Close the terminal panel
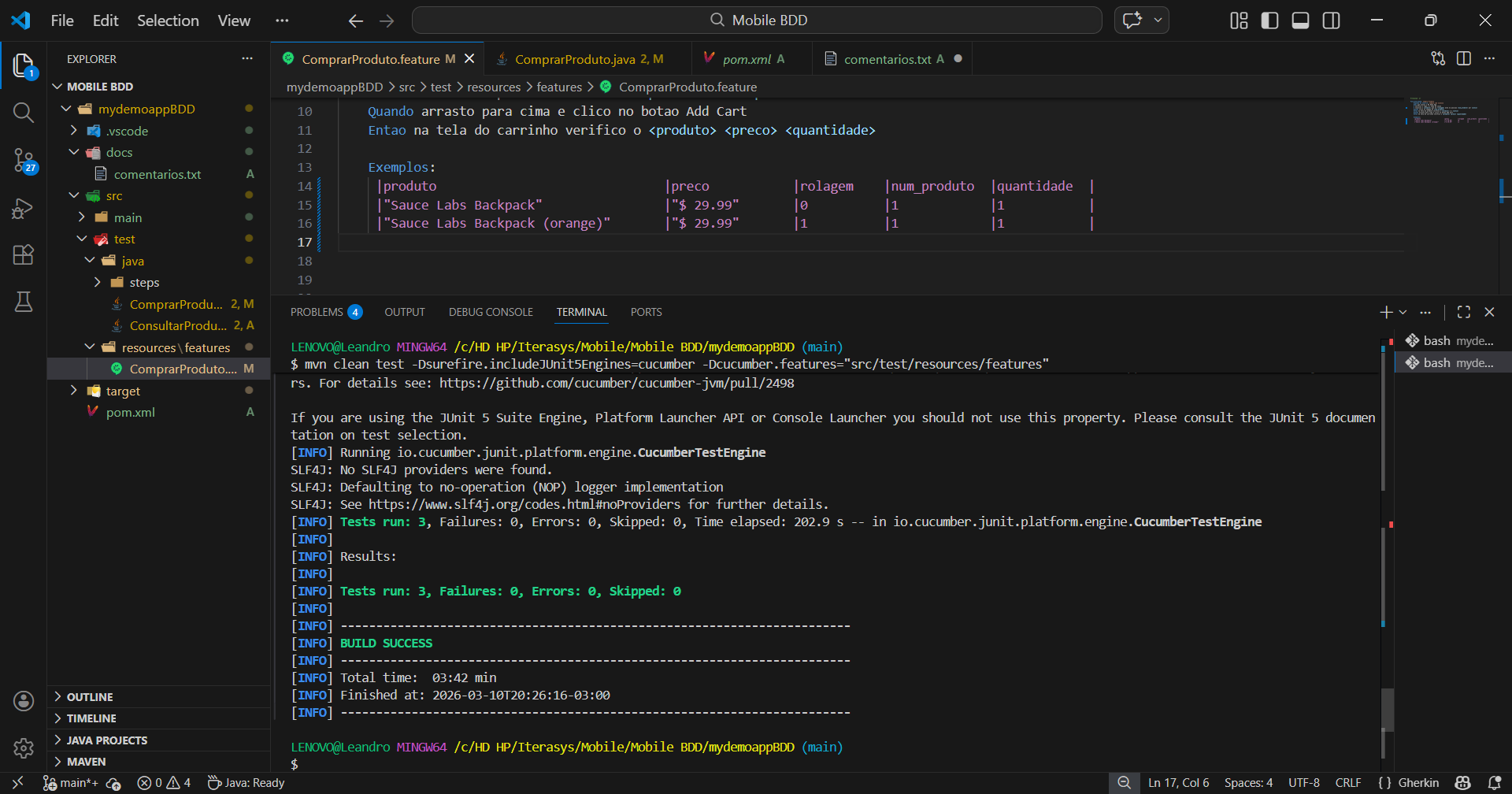The height and width of the screenshot is (794, 1512). point(1489,313)
